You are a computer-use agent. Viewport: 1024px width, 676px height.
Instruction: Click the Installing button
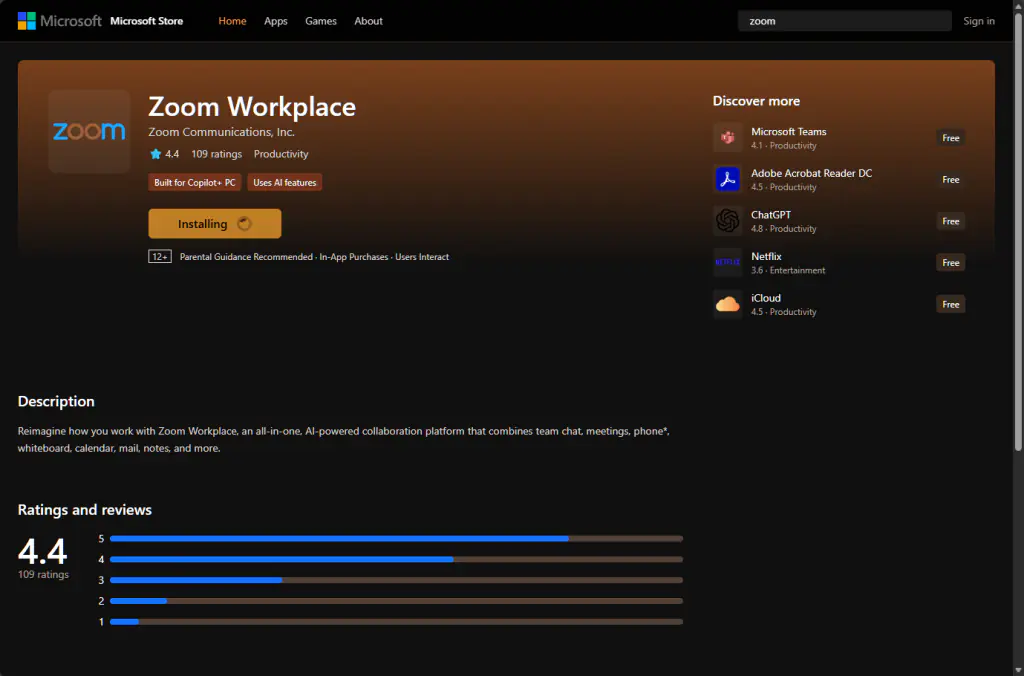coord(215,224)
